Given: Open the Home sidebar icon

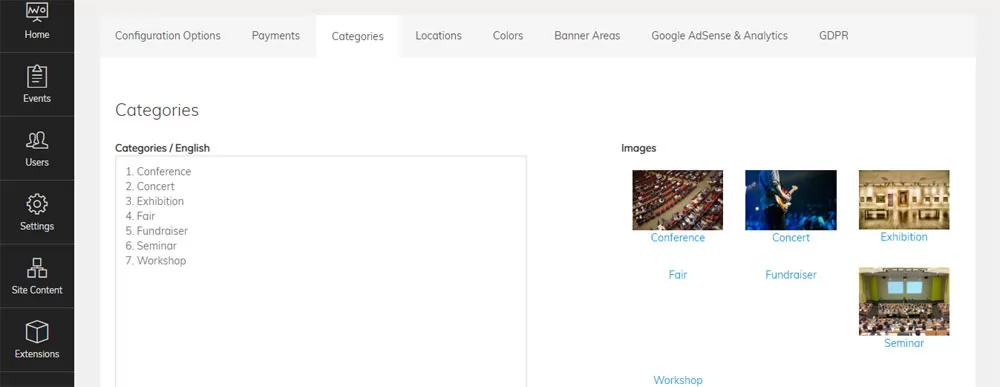Looking at the screenshot, I should (x=37, y=11).
